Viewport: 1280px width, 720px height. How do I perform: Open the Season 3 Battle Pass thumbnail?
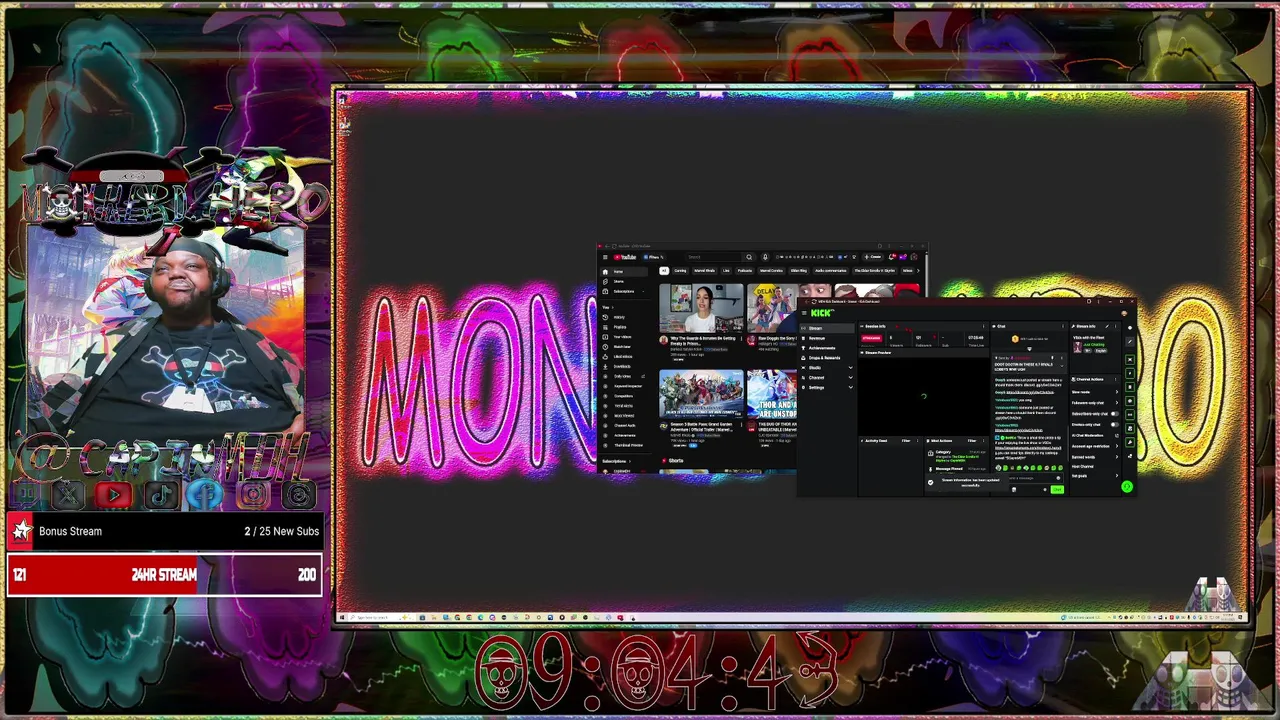click(701, 394)
